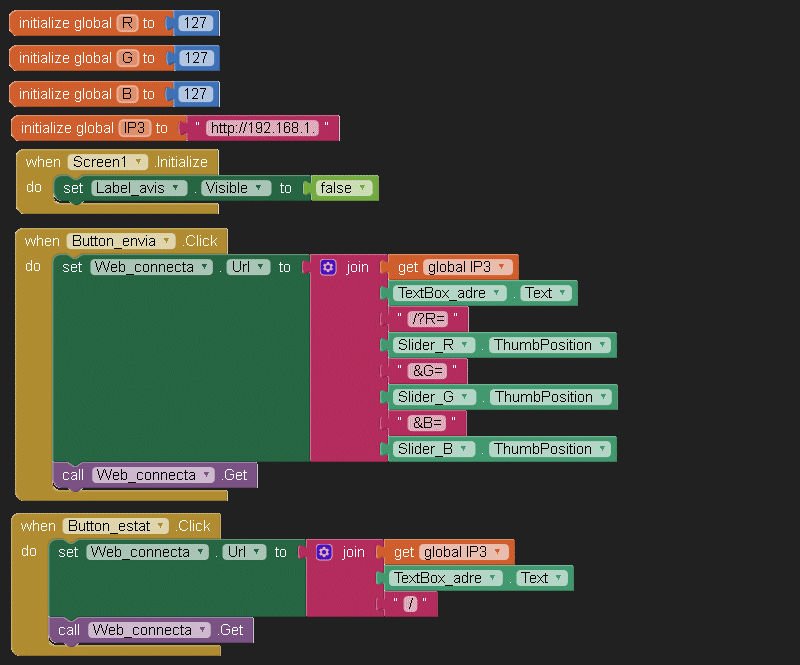Rename the IP3 global variable name field
Image resolution: width=800 pixels, height=665 pixels.
(133, 128)
